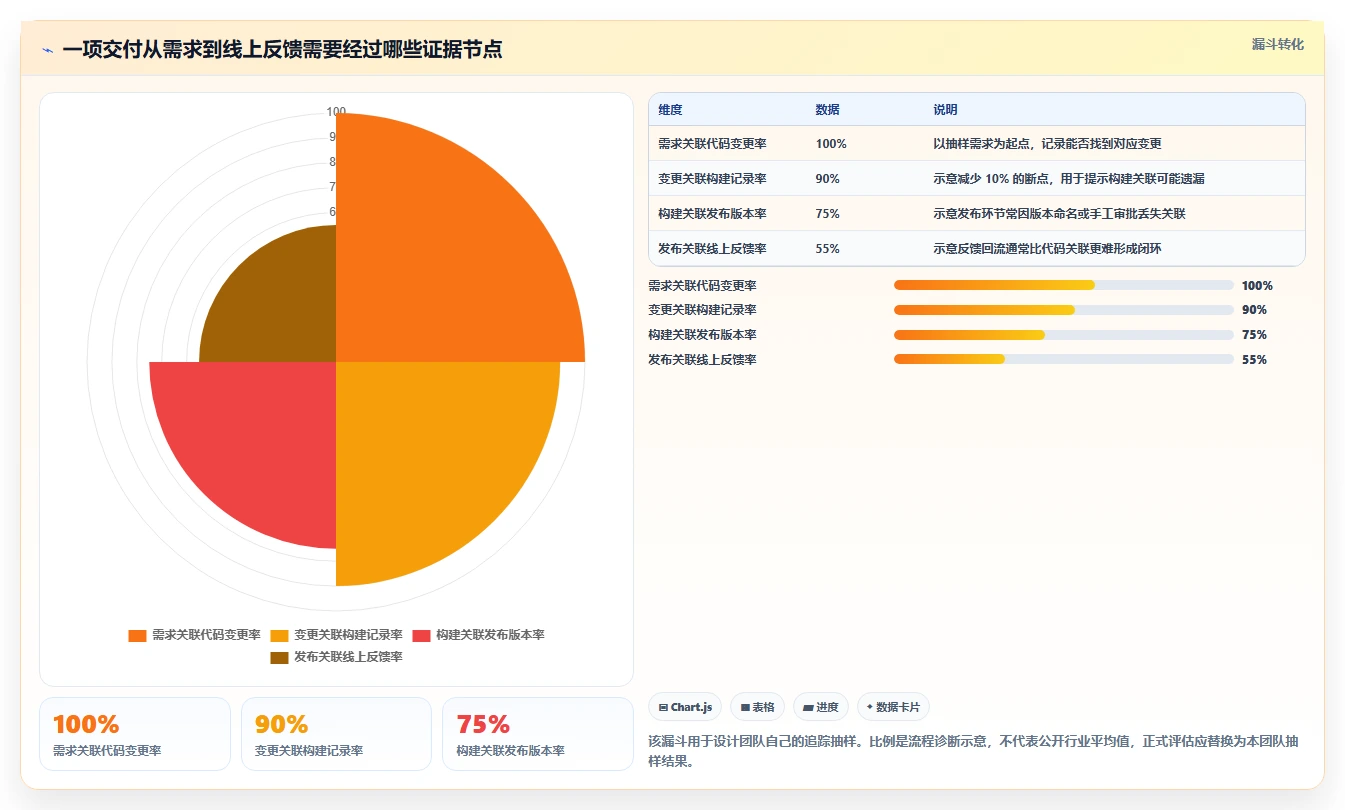Screen dimensions: 1345x810
Task: Toggle 需求关联代码变更率 legend entry
Action: pyautogui.click(x=195, y=635)
